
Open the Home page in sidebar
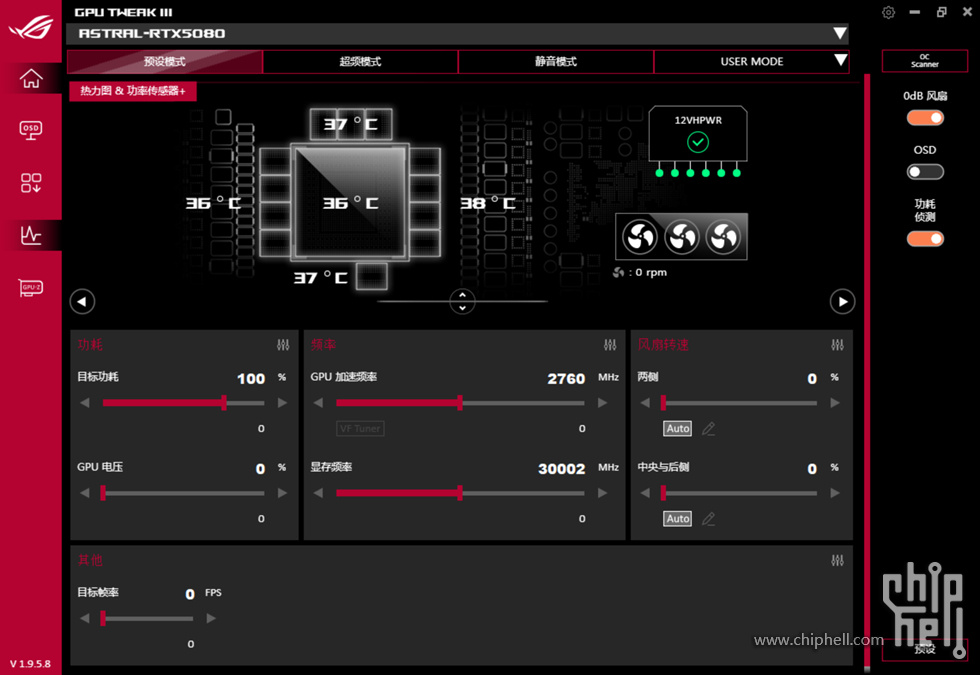[31, 78]
